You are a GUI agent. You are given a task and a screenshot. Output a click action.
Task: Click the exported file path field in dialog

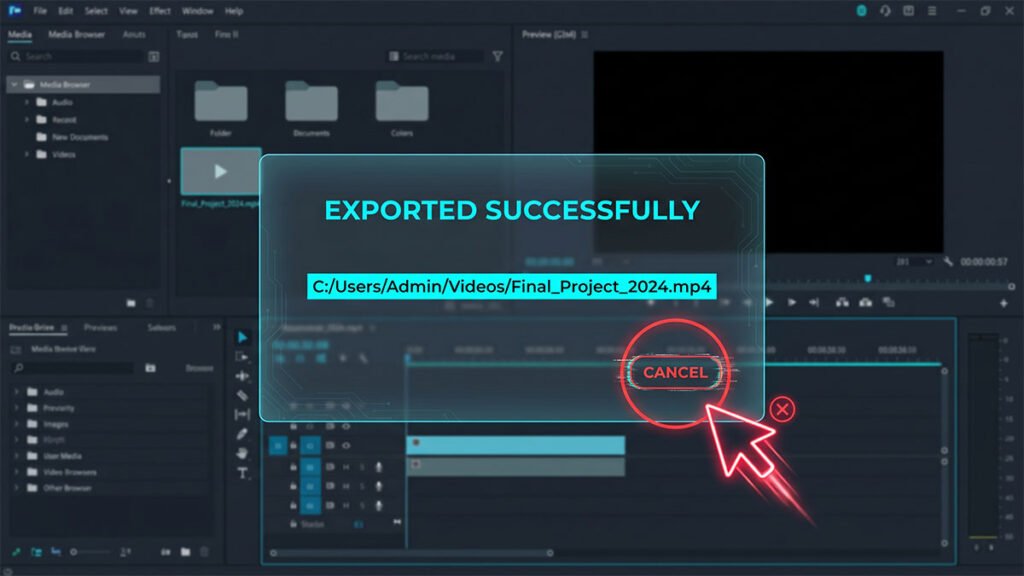pos(511,286)
